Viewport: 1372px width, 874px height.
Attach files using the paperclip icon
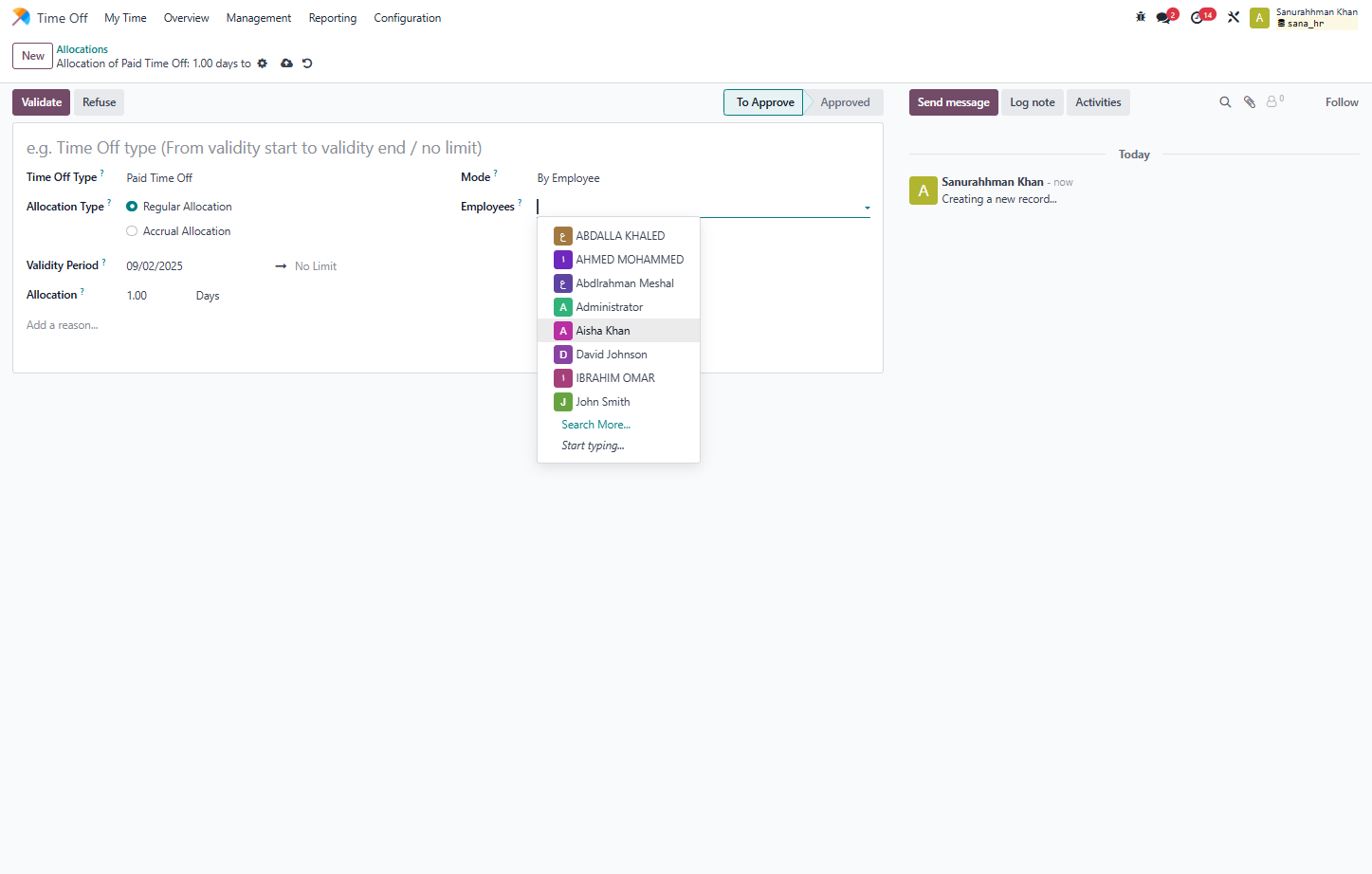click(1250, 102)
